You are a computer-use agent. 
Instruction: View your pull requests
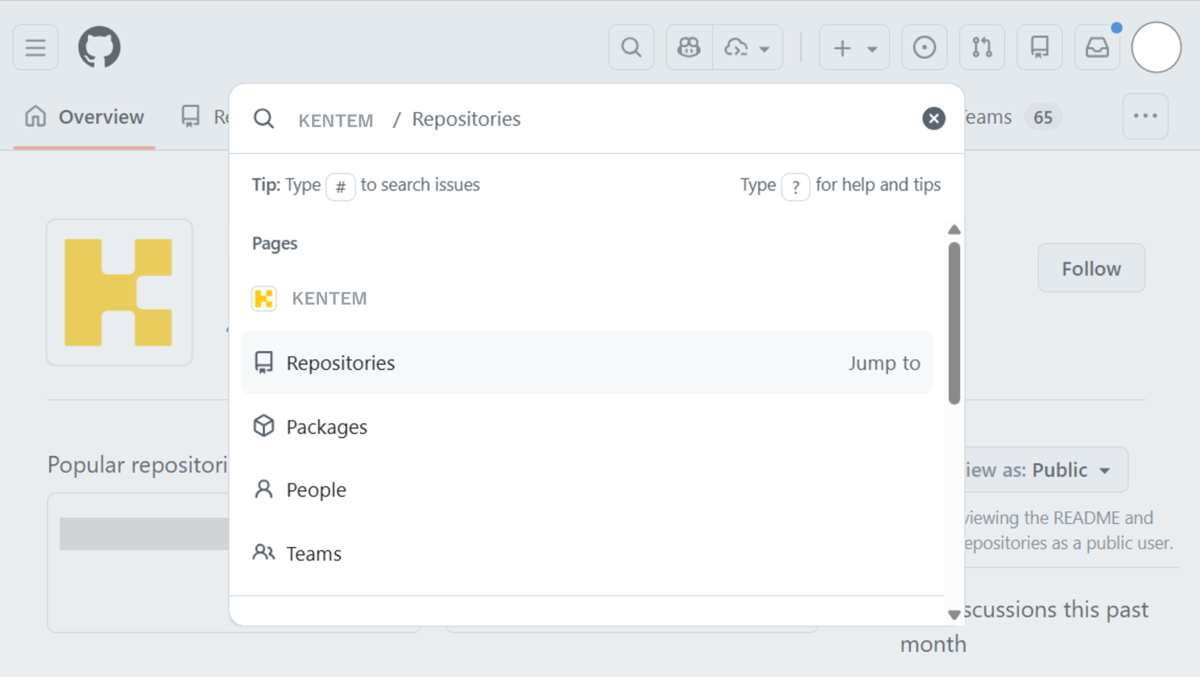coord(982,46)
